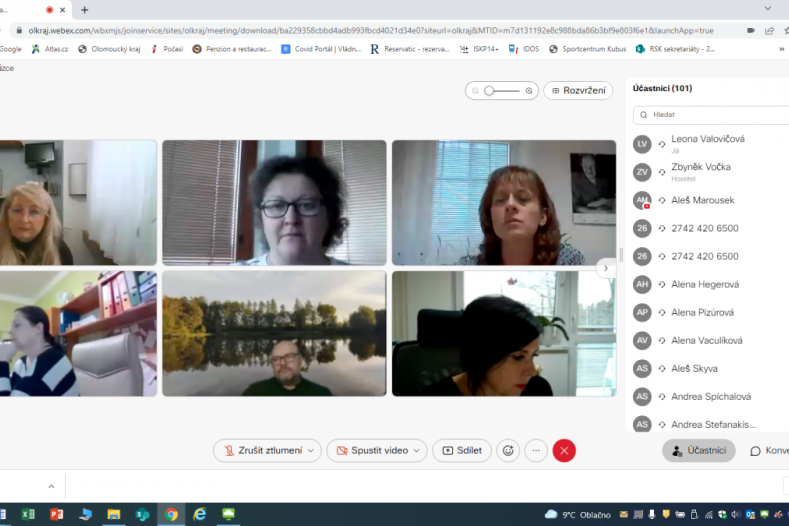Click the reactions smiley icon
The height and width of the screenshot is (526, 789).
click(x=508, y=451)
